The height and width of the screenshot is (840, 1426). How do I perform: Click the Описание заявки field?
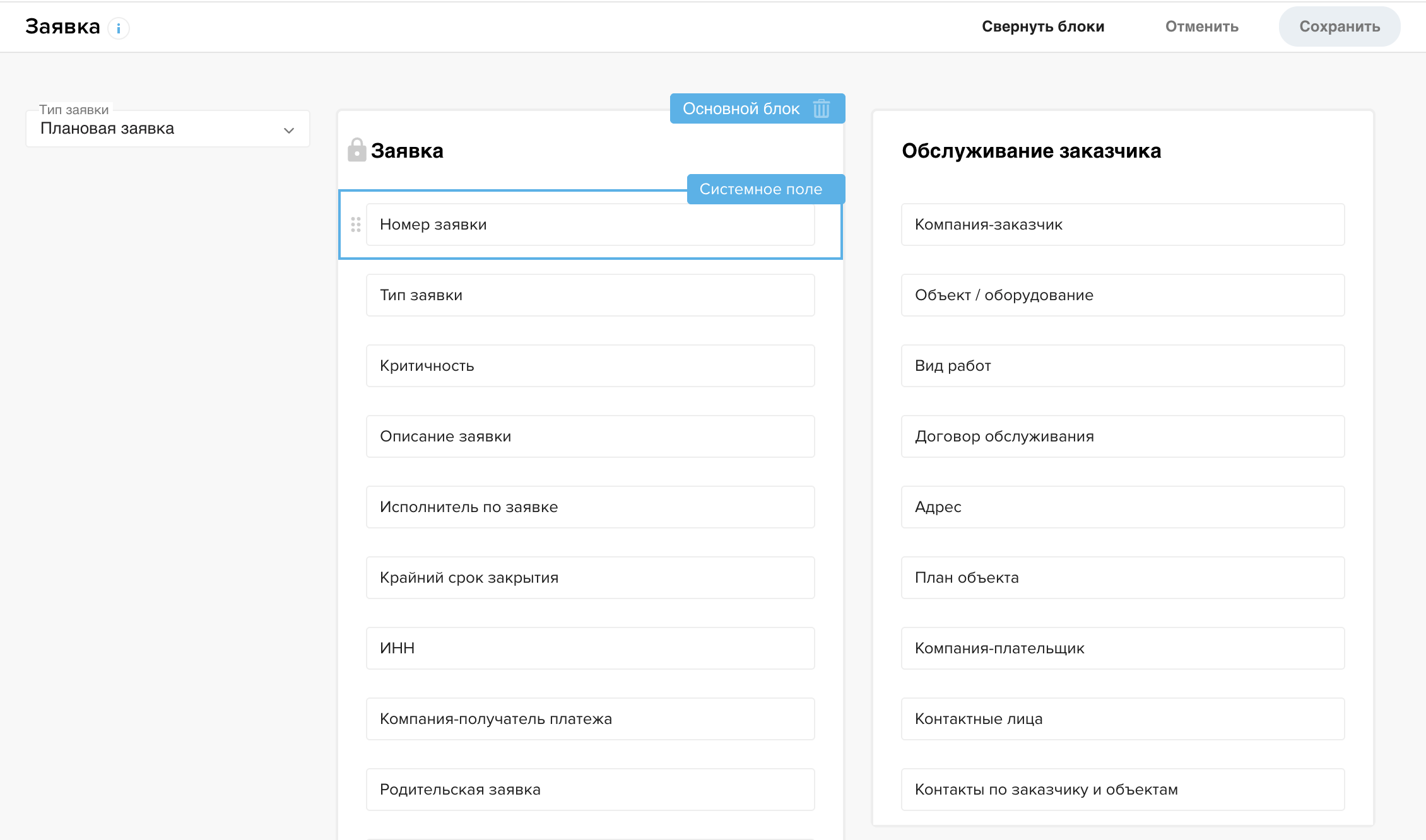(x=590, y=436)
